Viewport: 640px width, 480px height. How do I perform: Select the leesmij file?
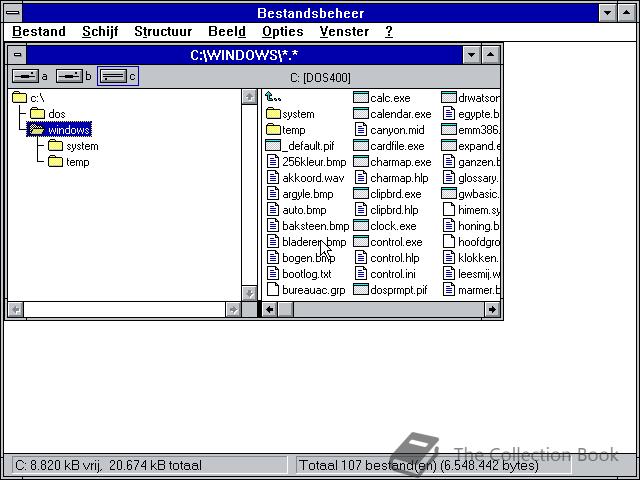click(x=471, y=274)
